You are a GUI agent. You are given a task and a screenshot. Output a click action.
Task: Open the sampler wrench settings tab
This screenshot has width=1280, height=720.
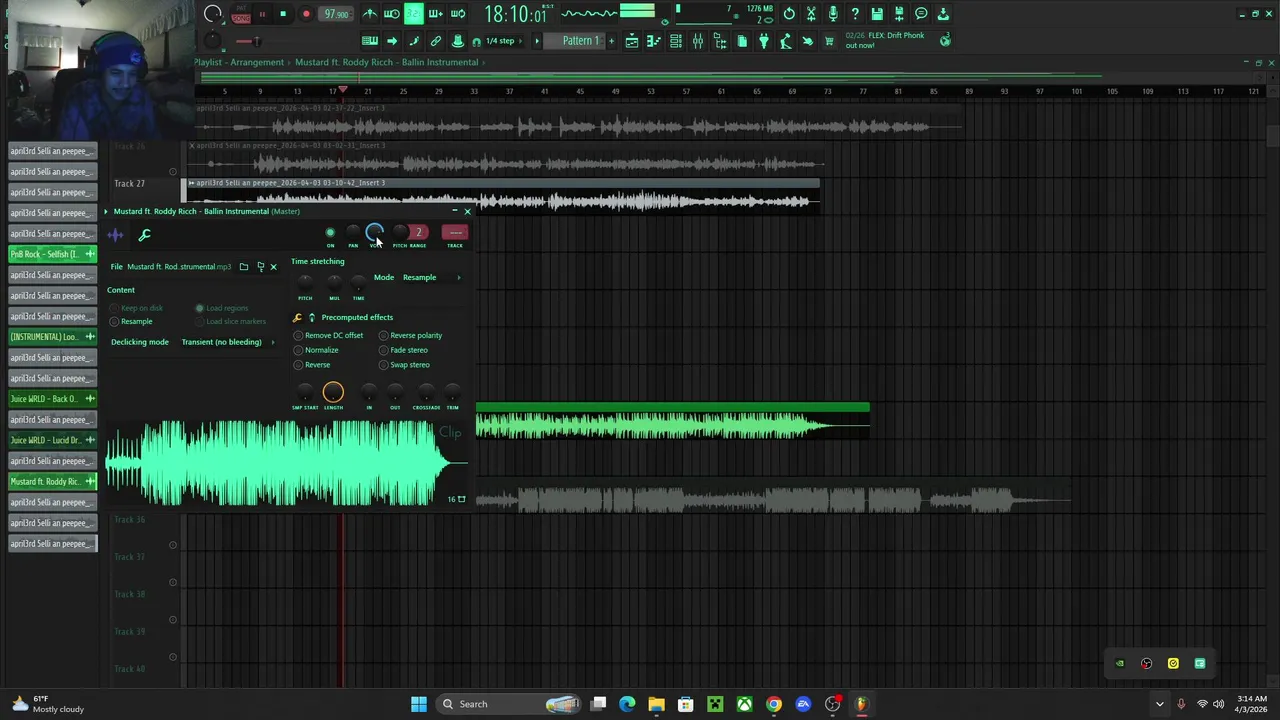(145, 235)
